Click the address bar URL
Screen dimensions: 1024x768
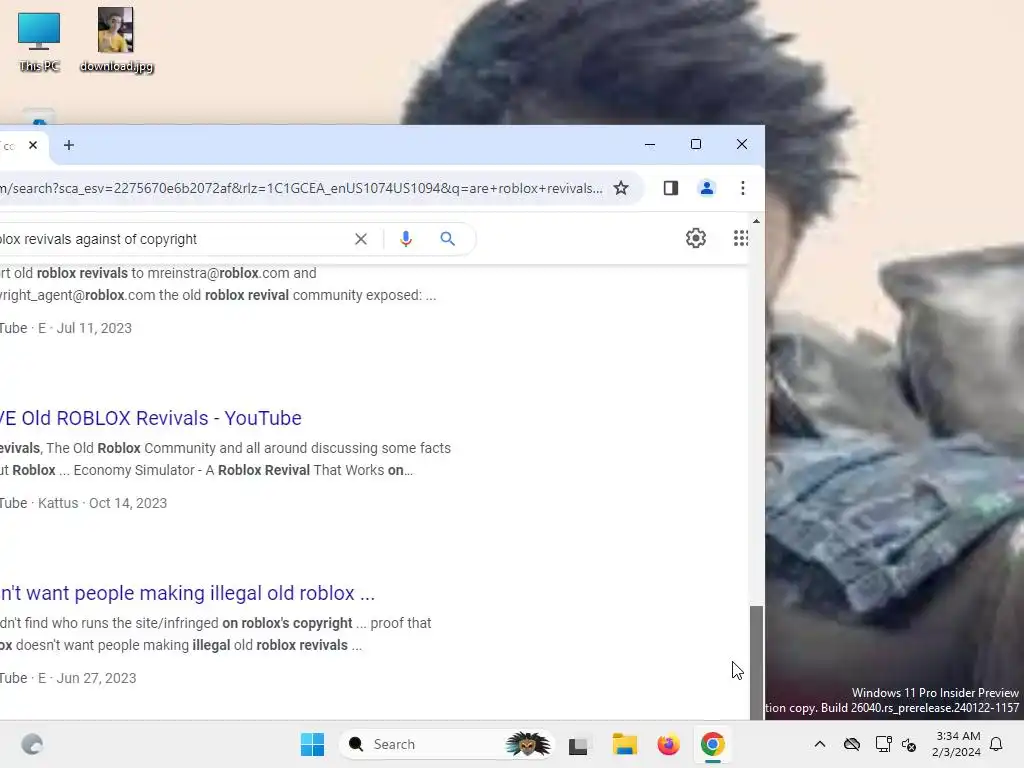[301, 188]
